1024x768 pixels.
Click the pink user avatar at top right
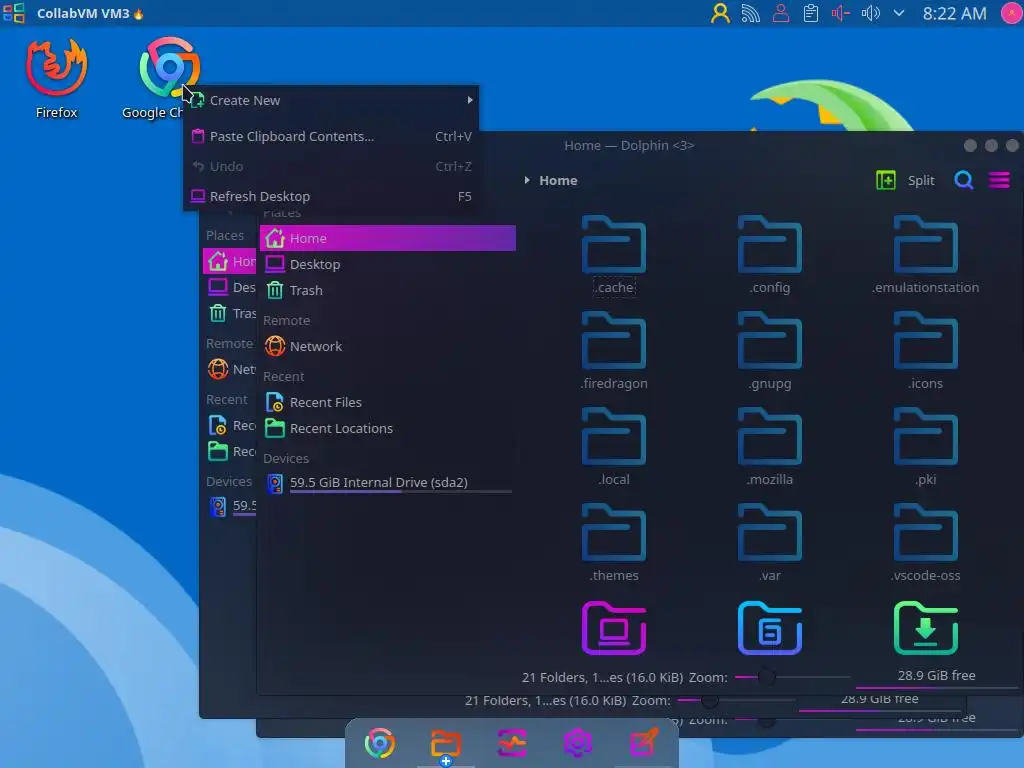(x=1012, y=13)
